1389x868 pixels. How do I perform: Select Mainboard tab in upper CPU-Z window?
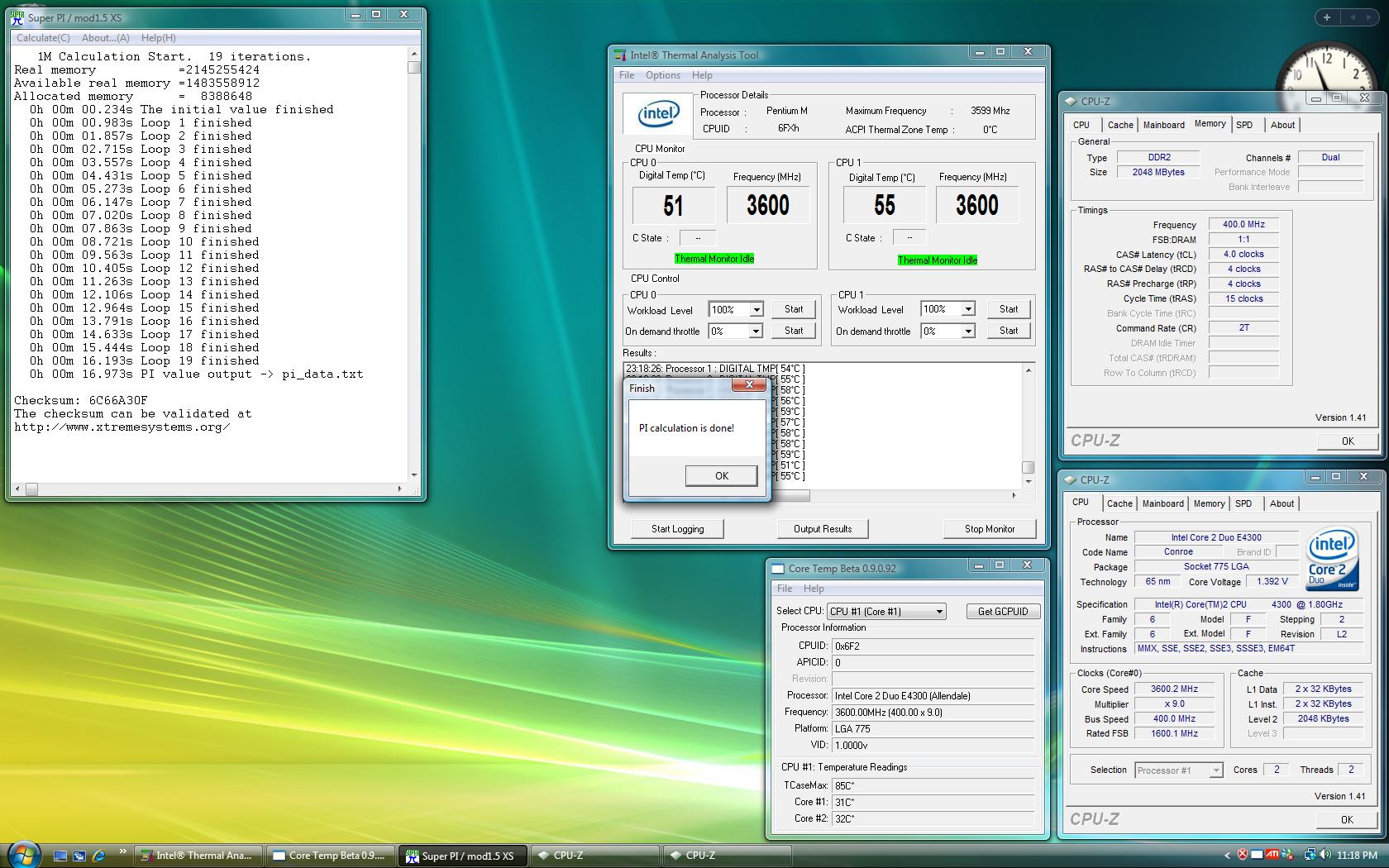[x=1163, y=125]
